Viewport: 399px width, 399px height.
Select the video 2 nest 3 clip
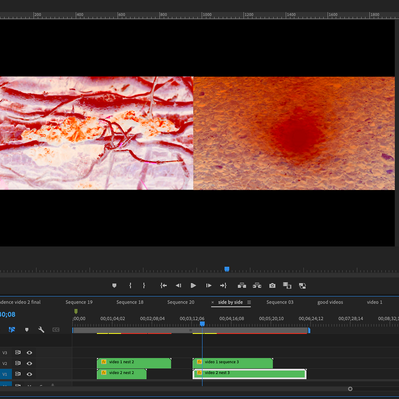249,374
